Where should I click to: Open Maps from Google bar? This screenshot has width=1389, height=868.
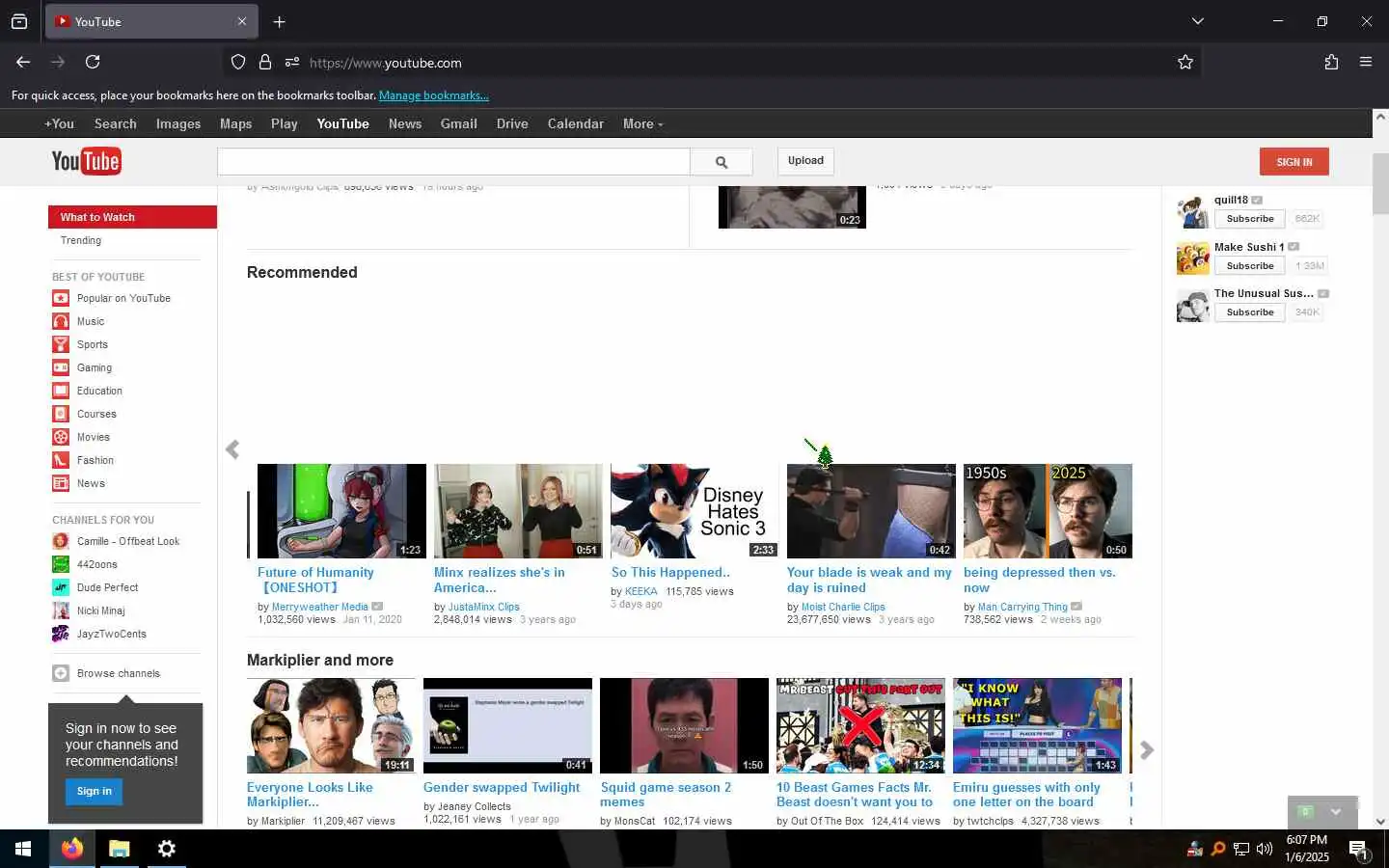pos(235,123)
